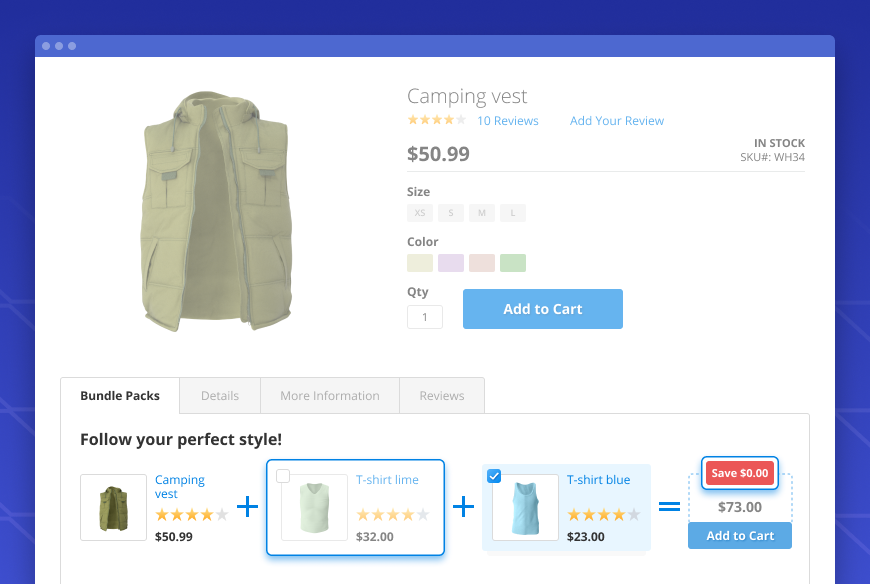
Task: Click the Add Your Review link
Action: [x=617, y=121]
